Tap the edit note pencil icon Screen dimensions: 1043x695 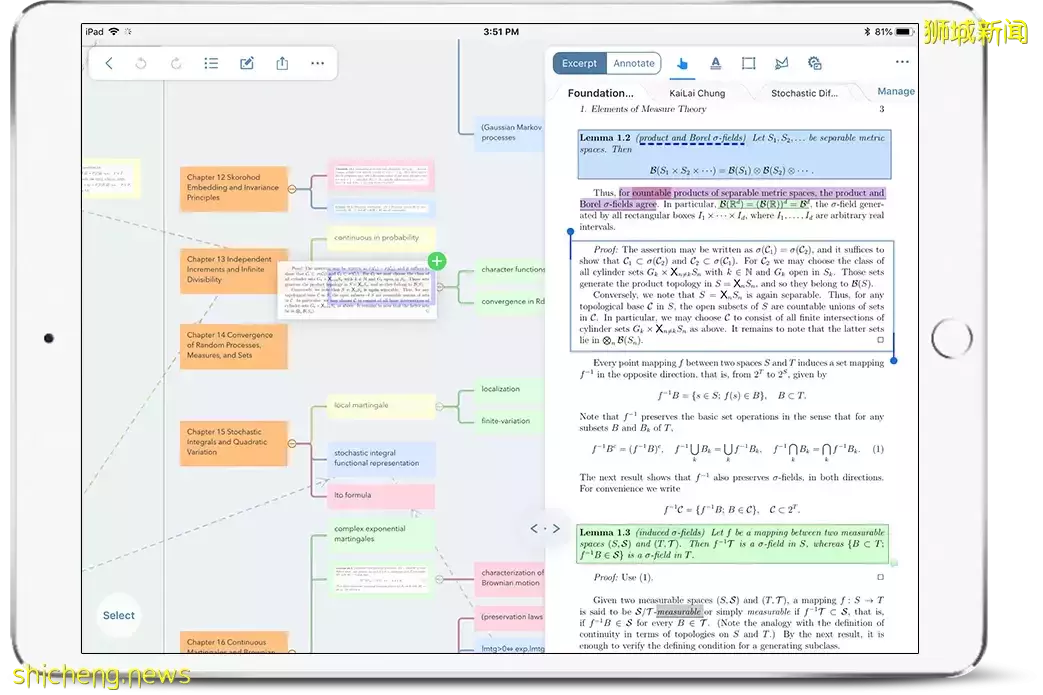click(247, 63)
